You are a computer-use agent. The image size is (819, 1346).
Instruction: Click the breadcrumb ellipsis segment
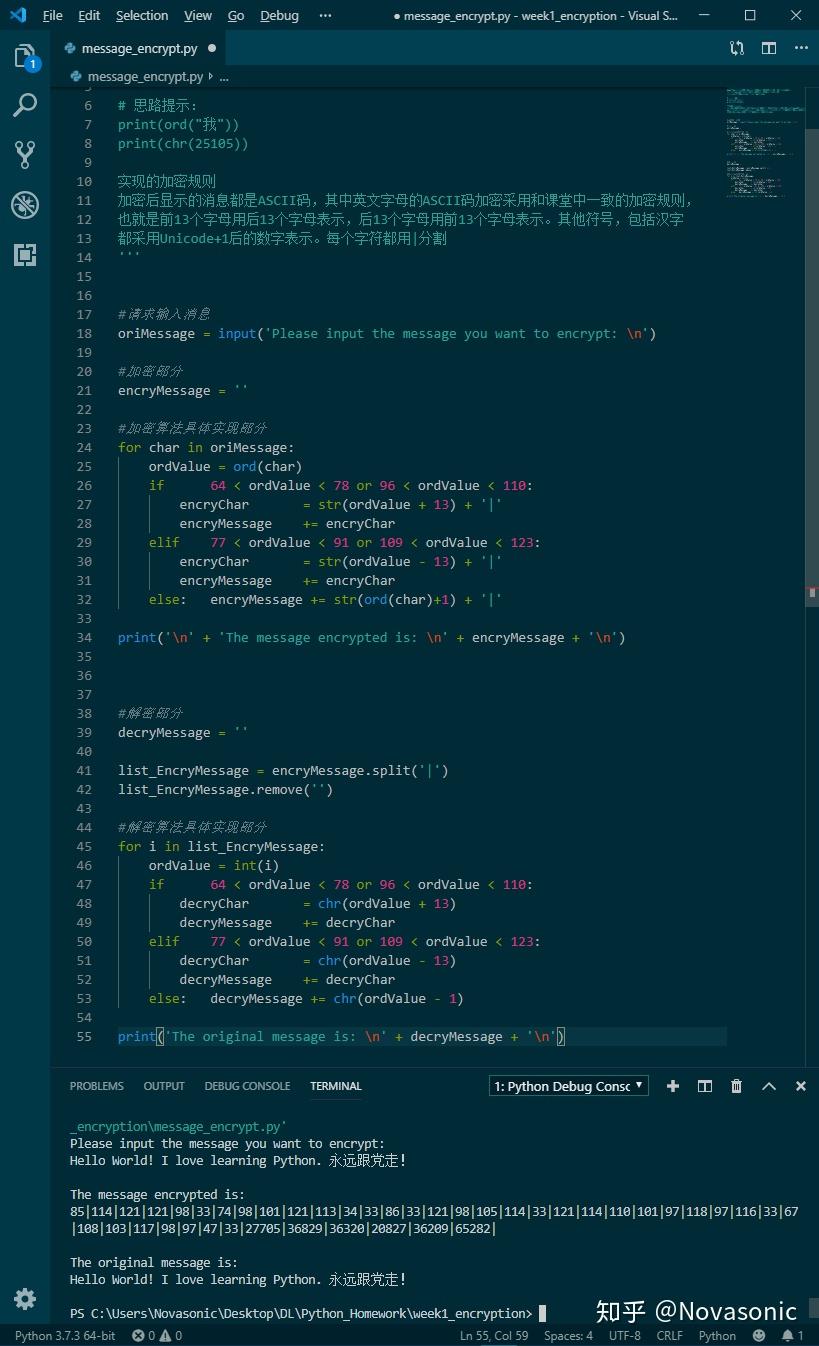coord(223,76)
